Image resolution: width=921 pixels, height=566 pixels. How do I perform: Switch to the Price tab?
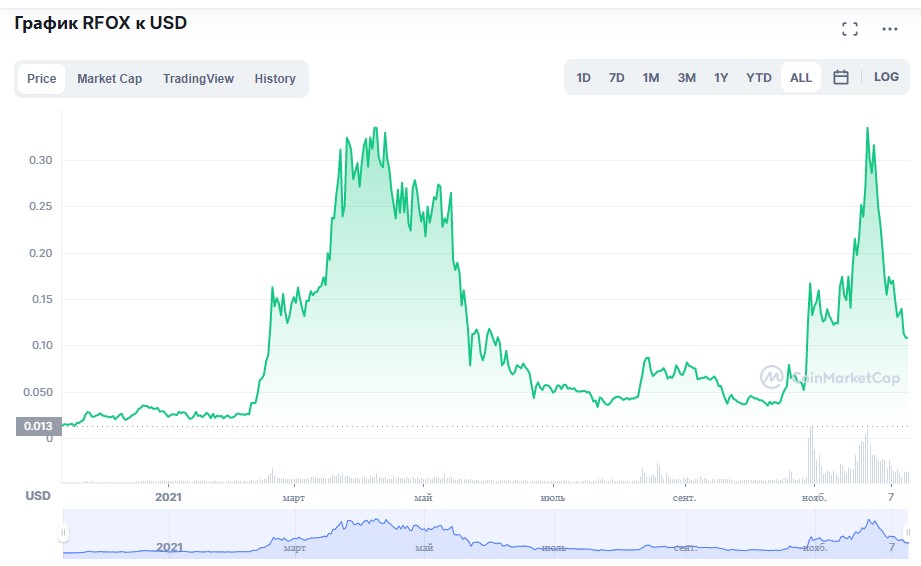coord(42,79)
